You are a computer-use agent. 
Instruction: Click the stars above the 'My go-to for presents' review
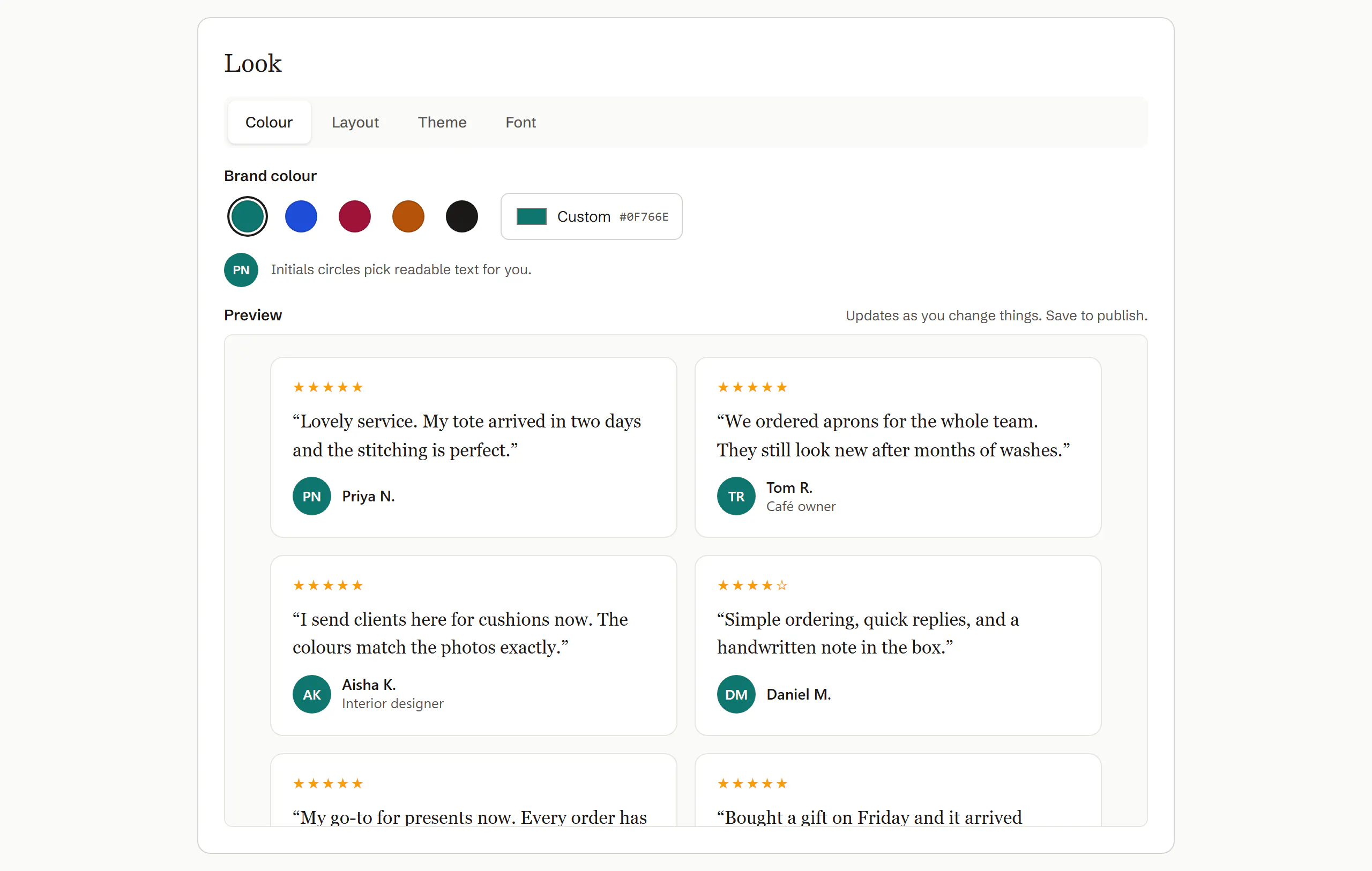coord(327,784)
